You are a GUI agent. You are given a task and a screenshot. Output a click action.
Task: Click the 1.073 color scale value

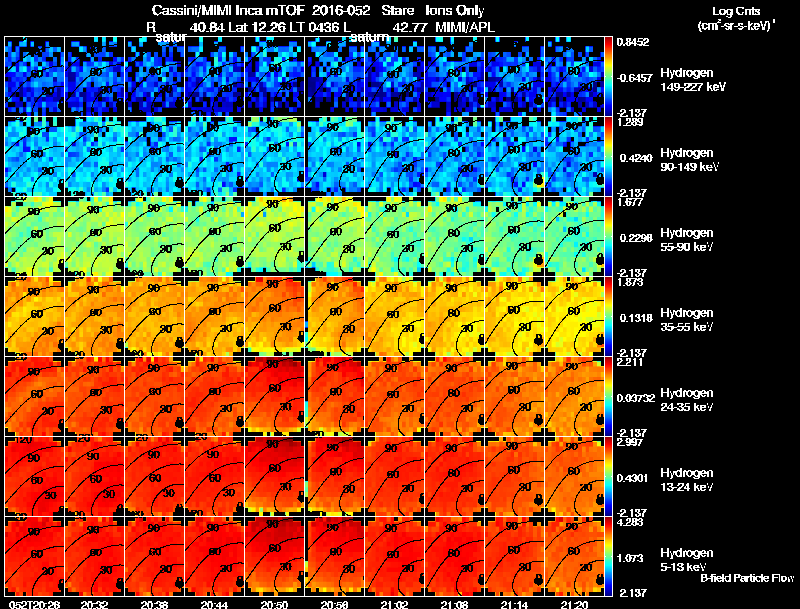633,558
